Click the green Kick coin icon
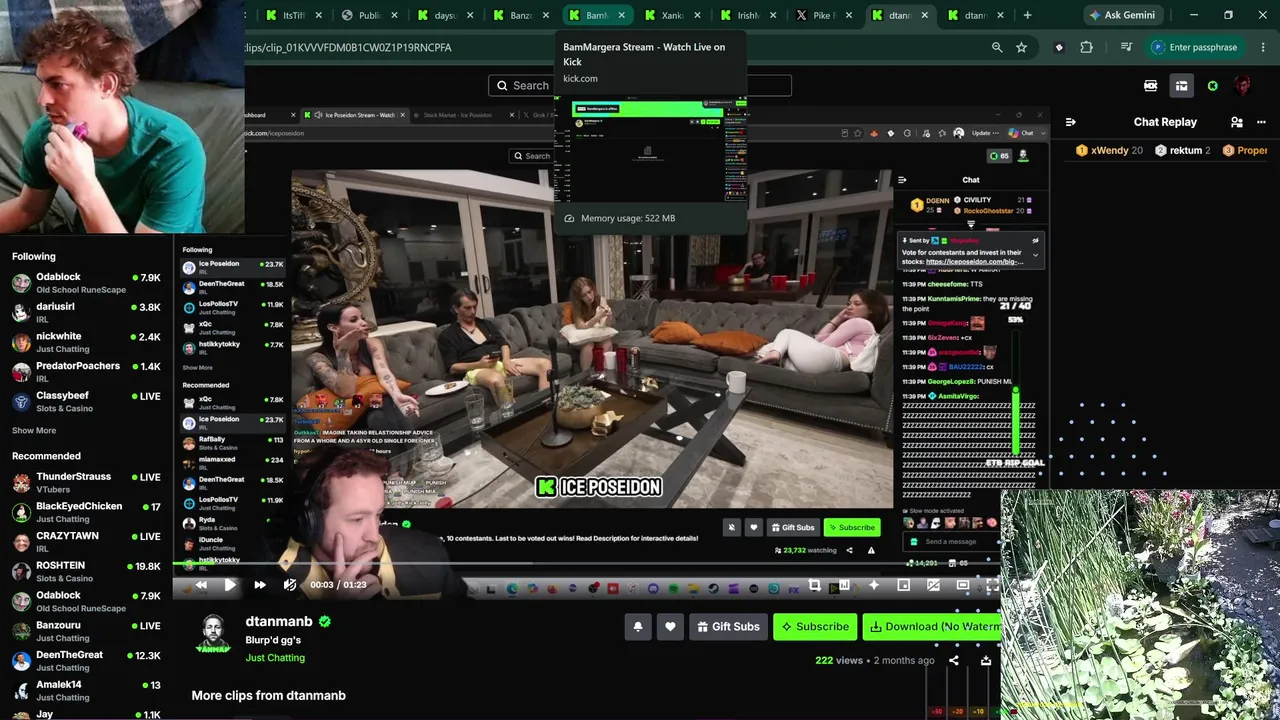Viewport: 1280px width, 720px height. click(1213, 86)
